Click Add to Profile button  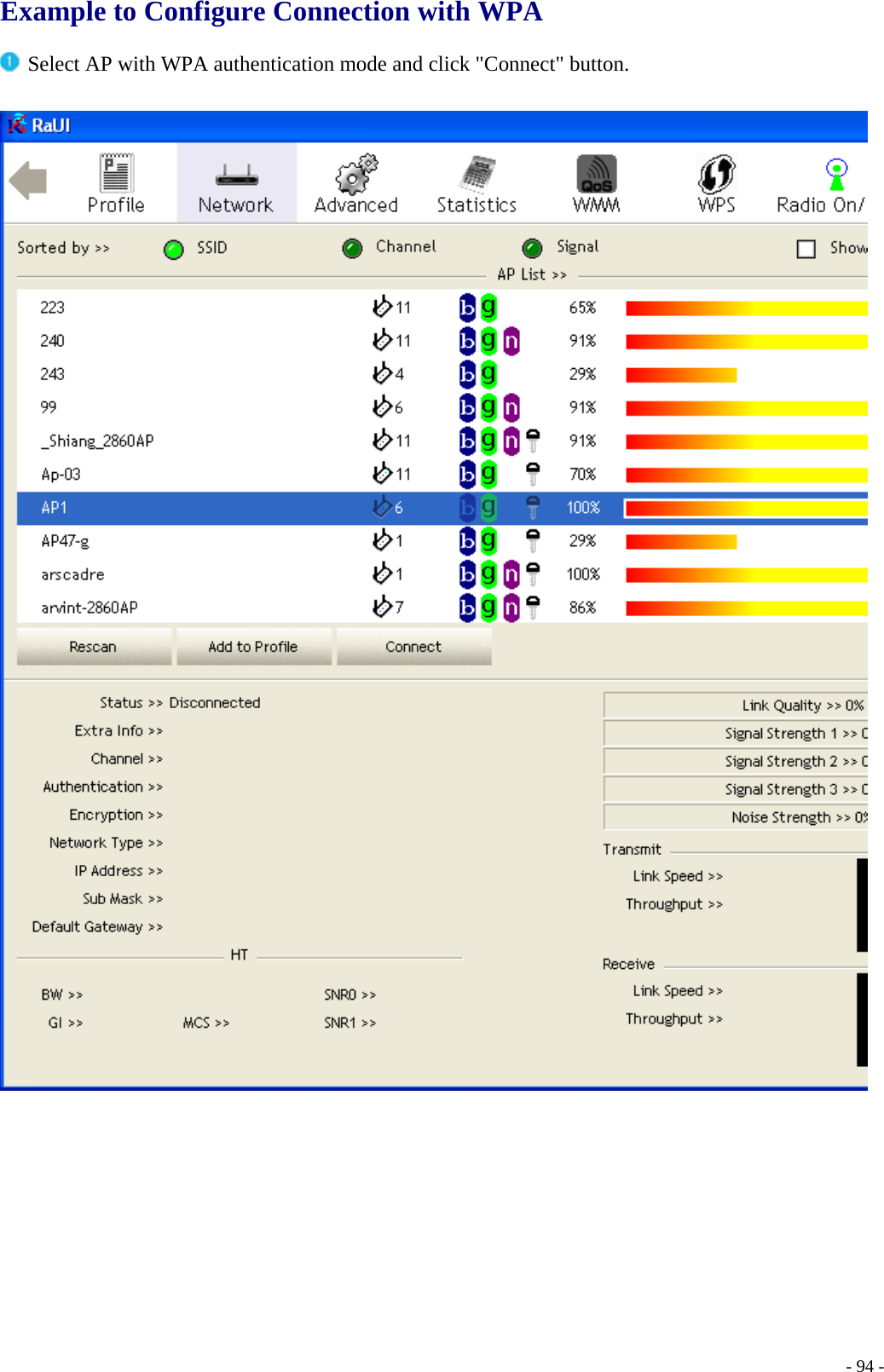tap(253, 647)
